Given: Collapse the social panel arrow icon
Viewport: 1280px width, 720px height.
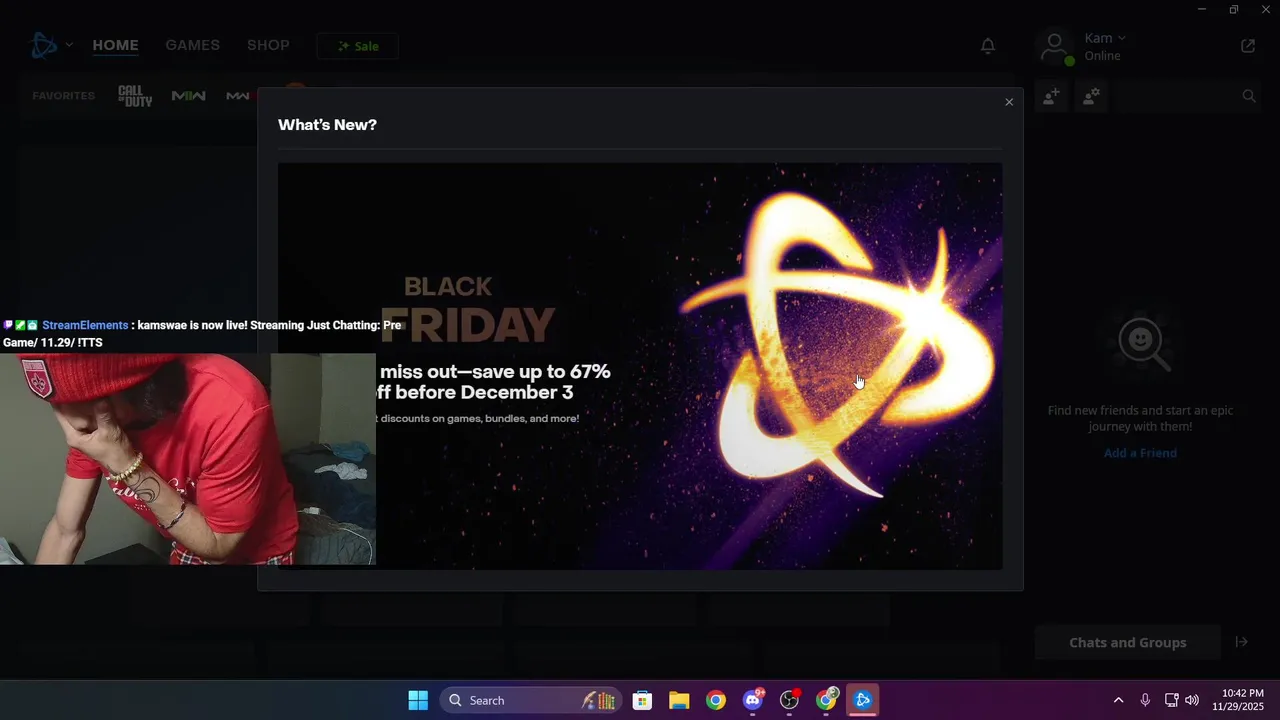Looking at the screenshot, I should tap(1241, 642).
